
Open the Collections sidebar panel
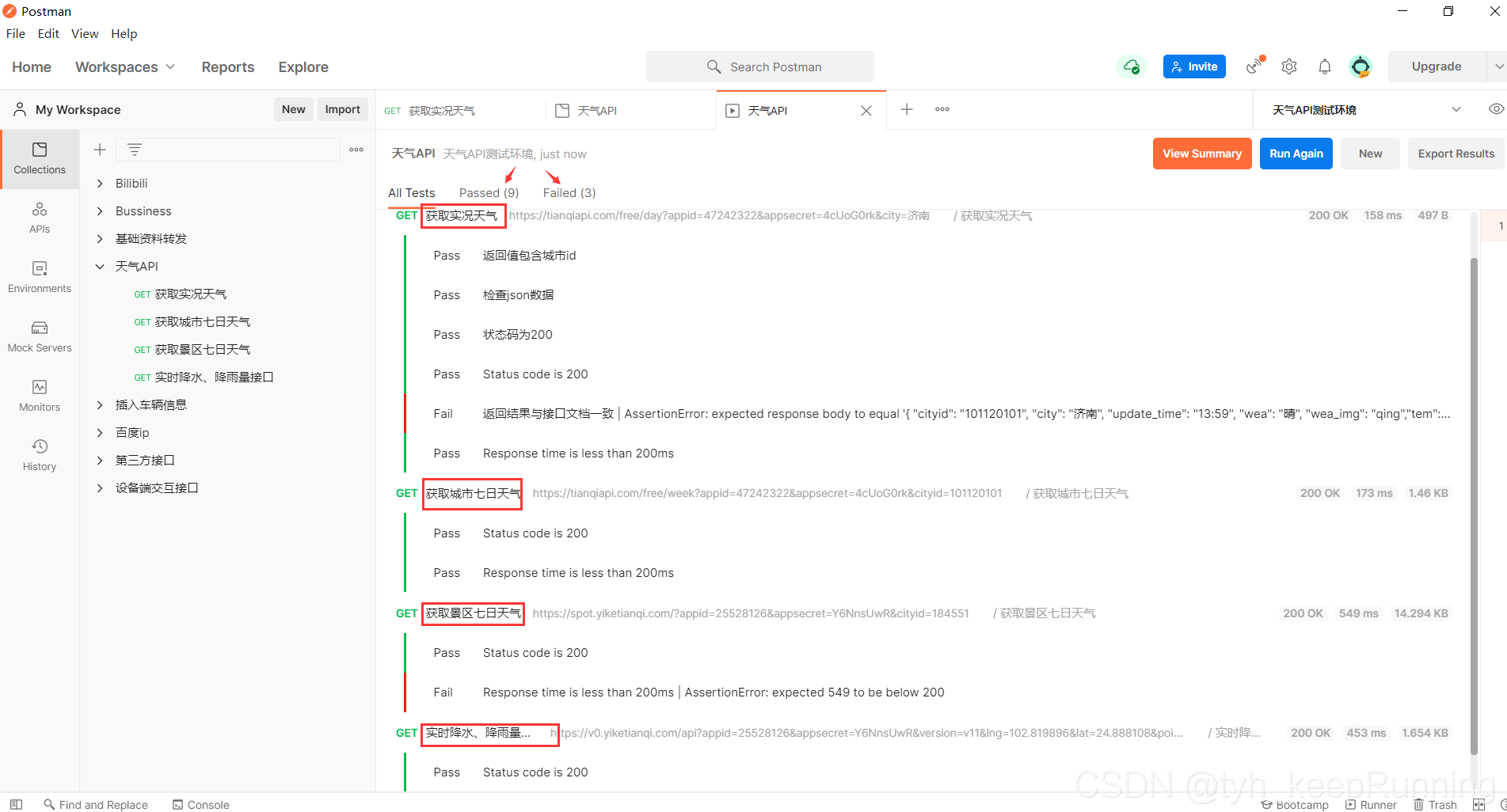coord(40,159)
